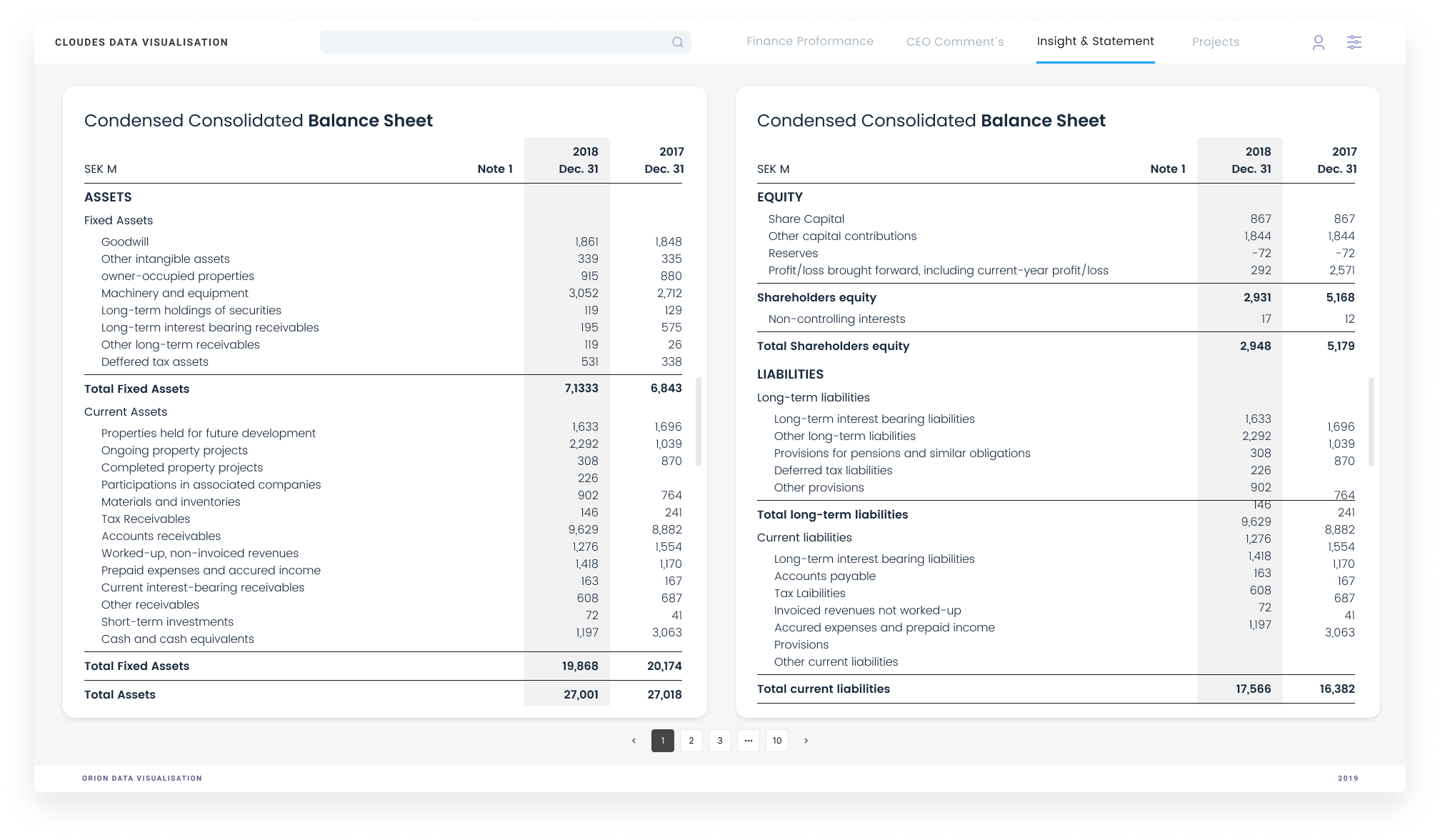Go to previous page arrow
This screenshot has width=1440, height=840.
(634, 741)
